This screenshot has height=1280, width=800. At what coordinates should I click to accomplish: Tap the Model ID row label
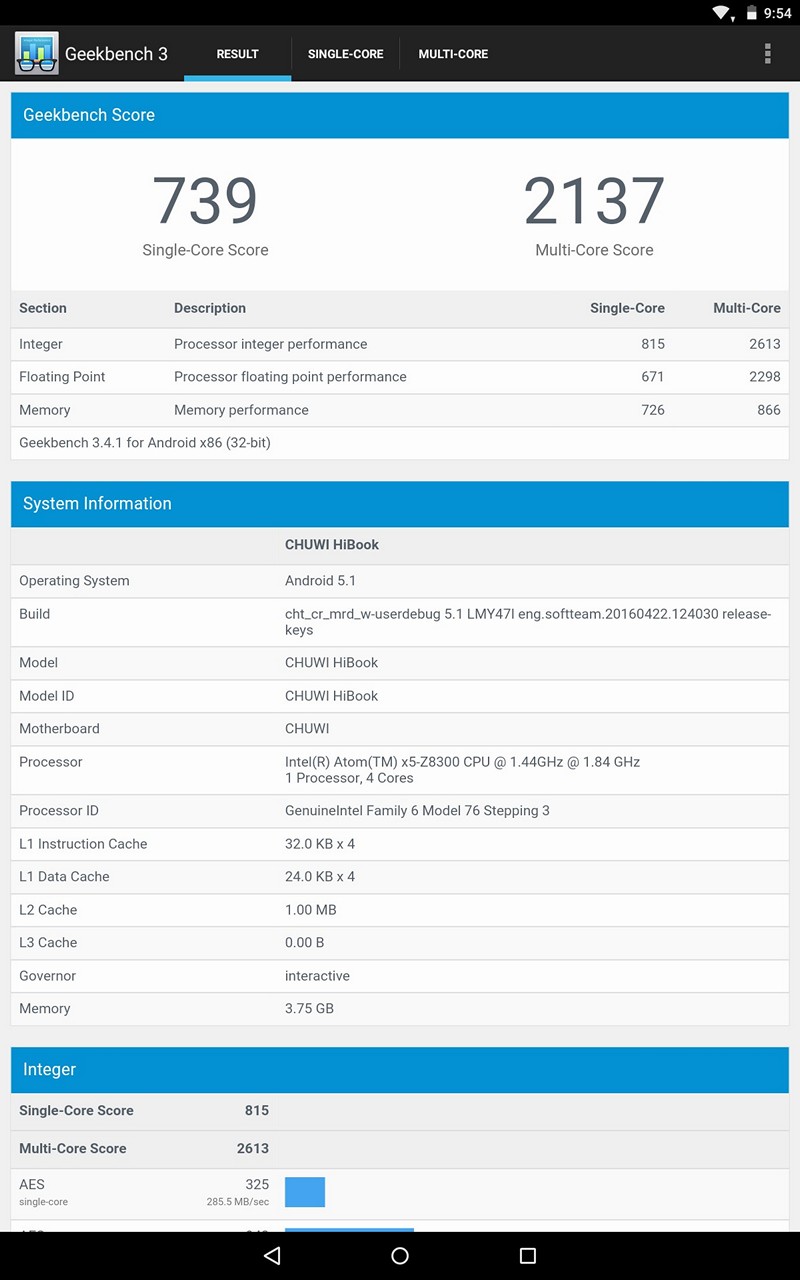(x=46, y=696)
